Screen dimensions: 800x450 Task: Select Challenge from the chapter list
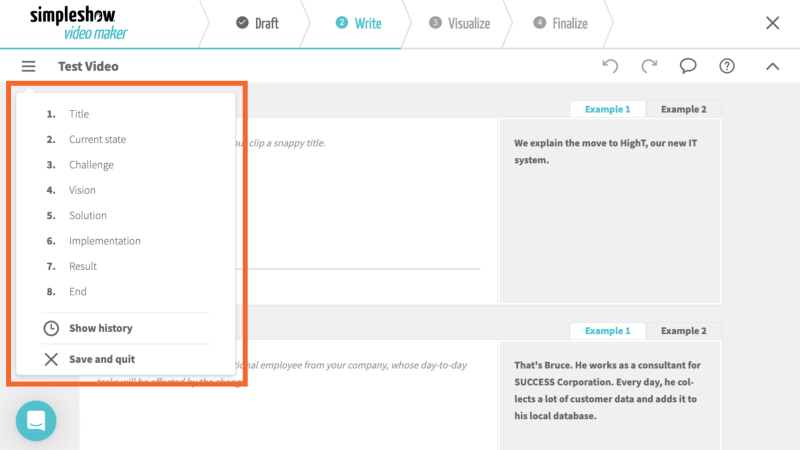tap(91, 165)
